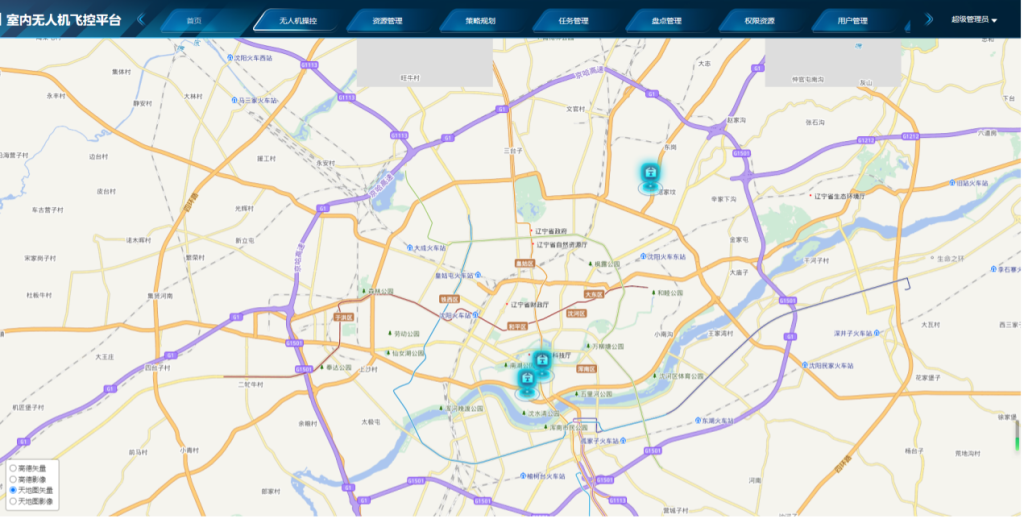Click the 沈阳火车东站 station icon
The width and height of the screenshot is (1024, 519).
pos(644,256)
